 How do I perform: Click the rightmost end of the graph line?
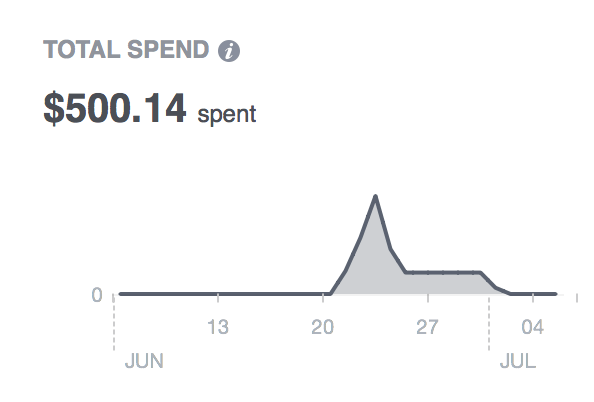(555, 294)
